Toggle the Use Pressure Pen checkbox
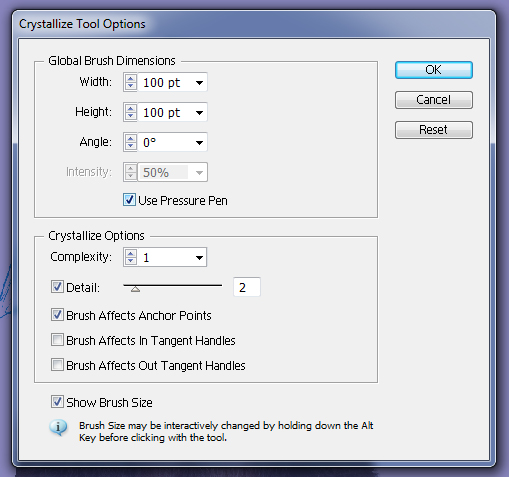 click(x=129, y=200)
